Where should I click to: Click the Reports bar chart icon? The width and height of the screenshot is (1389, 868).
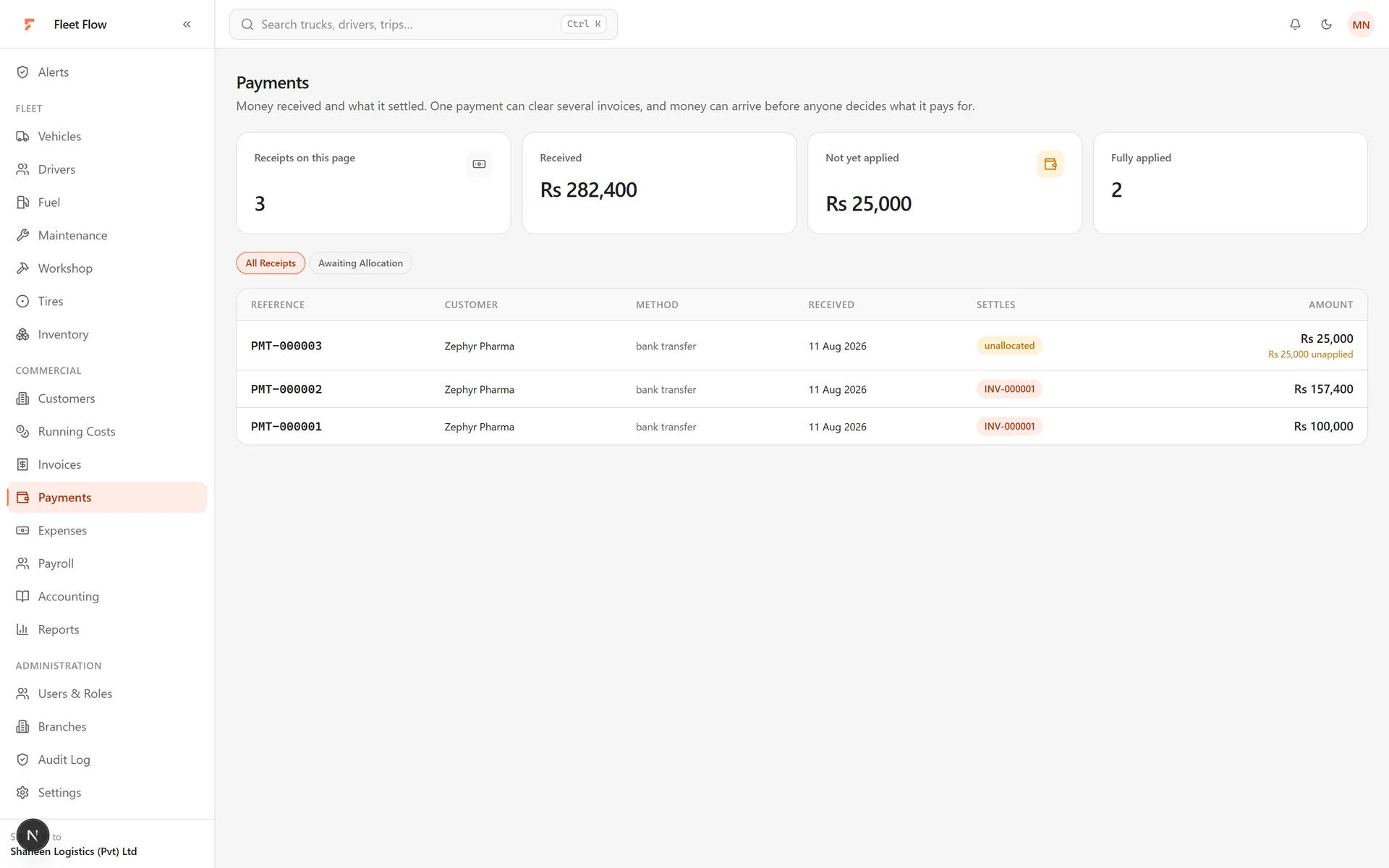tap(22, 629)
